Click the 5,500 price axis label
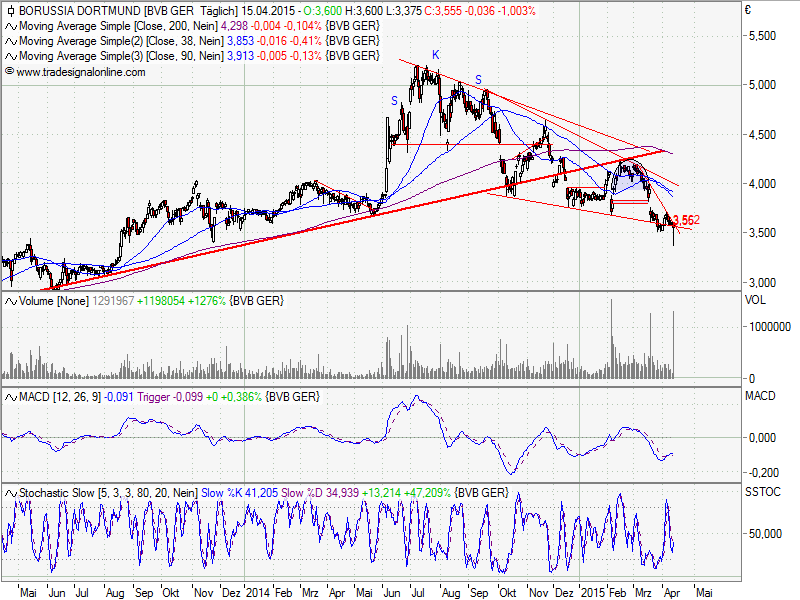 coord(762,36)
